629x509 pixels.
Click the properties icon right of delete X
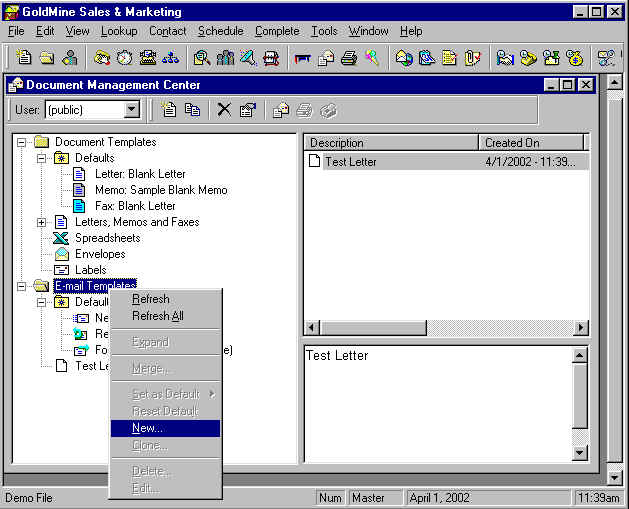248,110
